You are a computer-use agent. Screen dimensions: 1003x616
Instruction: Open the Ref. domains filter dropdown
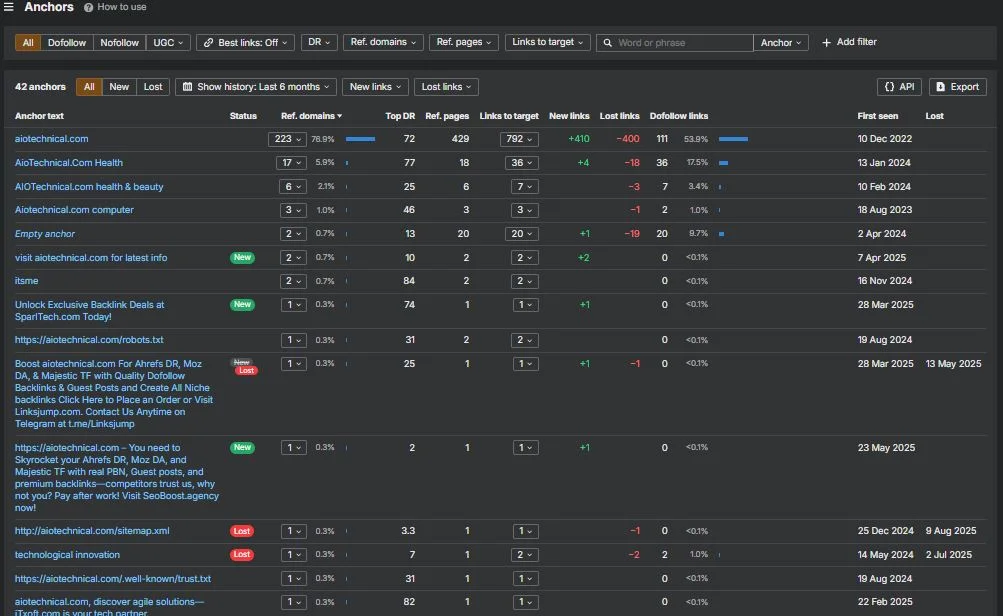[383, 42]
